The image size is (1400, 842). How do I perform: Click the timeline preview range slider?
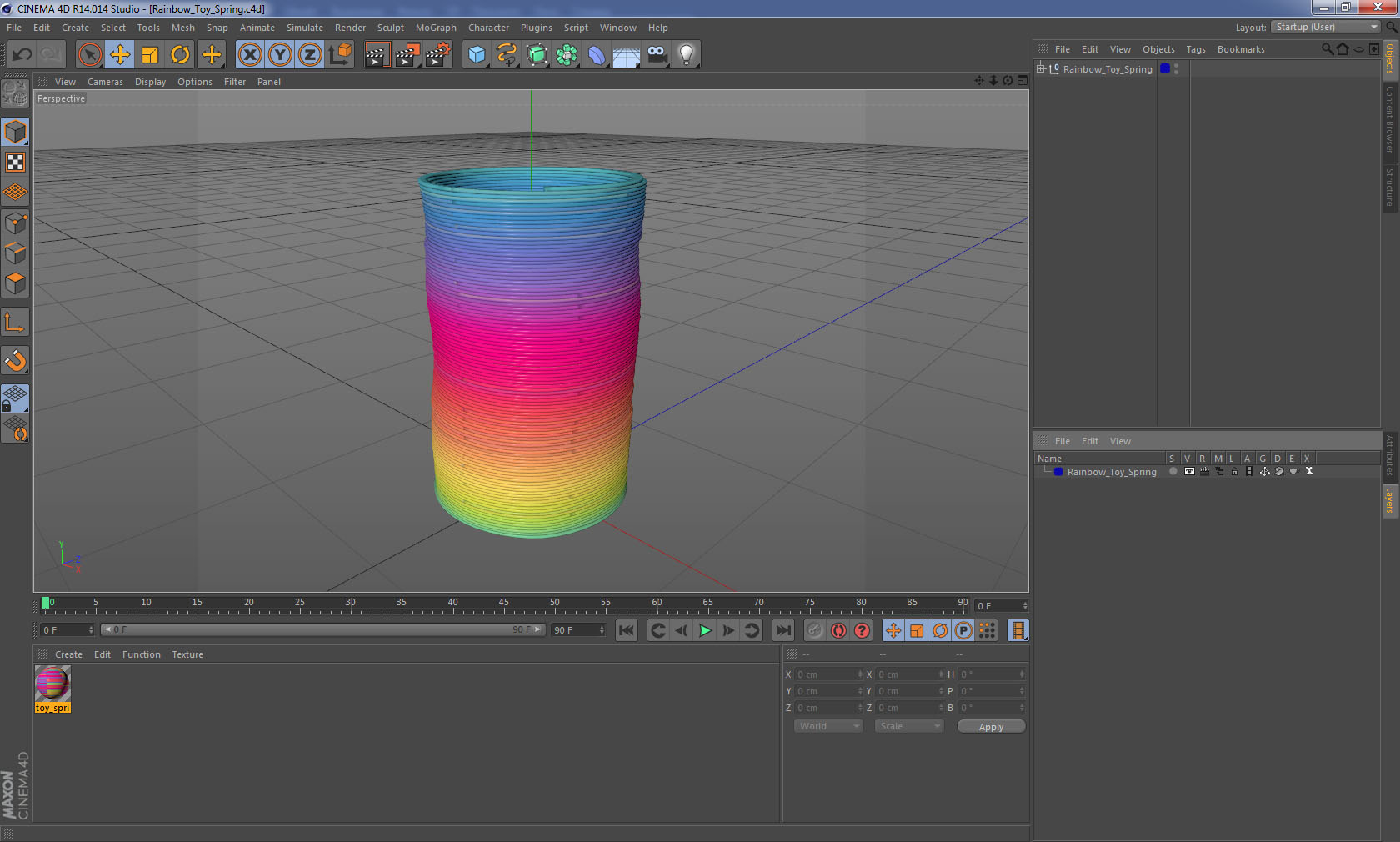pos(323,629)
